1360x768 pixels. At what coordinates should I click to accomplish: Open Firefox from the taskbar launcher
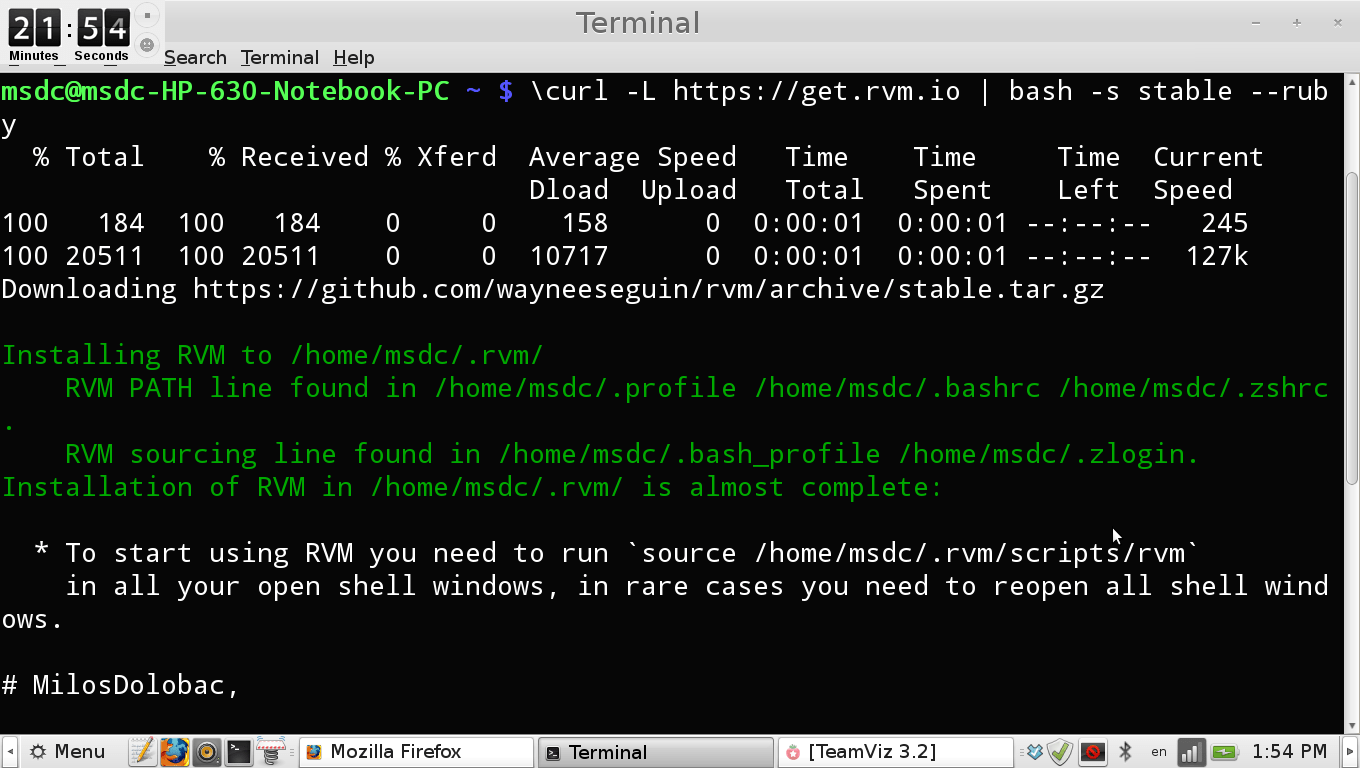tap(174, 751)
